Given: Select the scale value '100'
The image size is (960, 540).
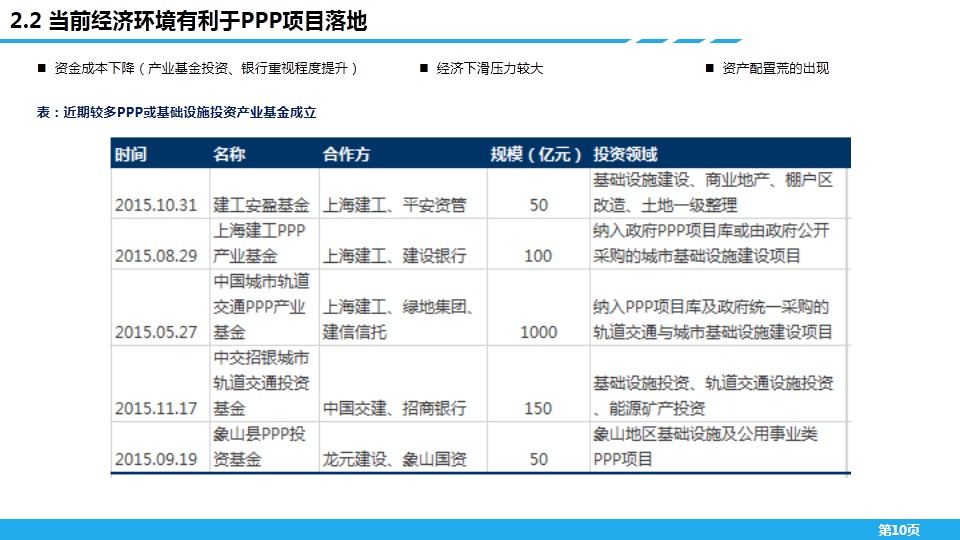Looking at the screenshot, I should click(x=538, y=256).
